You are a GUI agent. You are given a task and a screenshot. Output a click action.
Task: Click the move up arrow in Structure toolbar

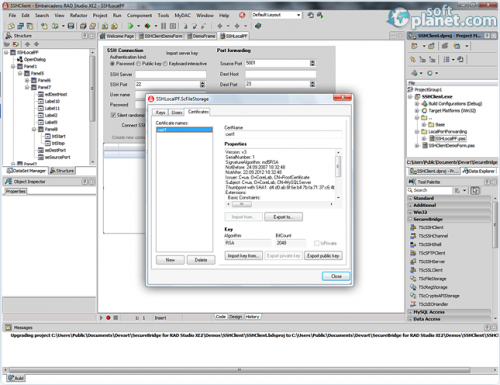[x=28, y=44]
